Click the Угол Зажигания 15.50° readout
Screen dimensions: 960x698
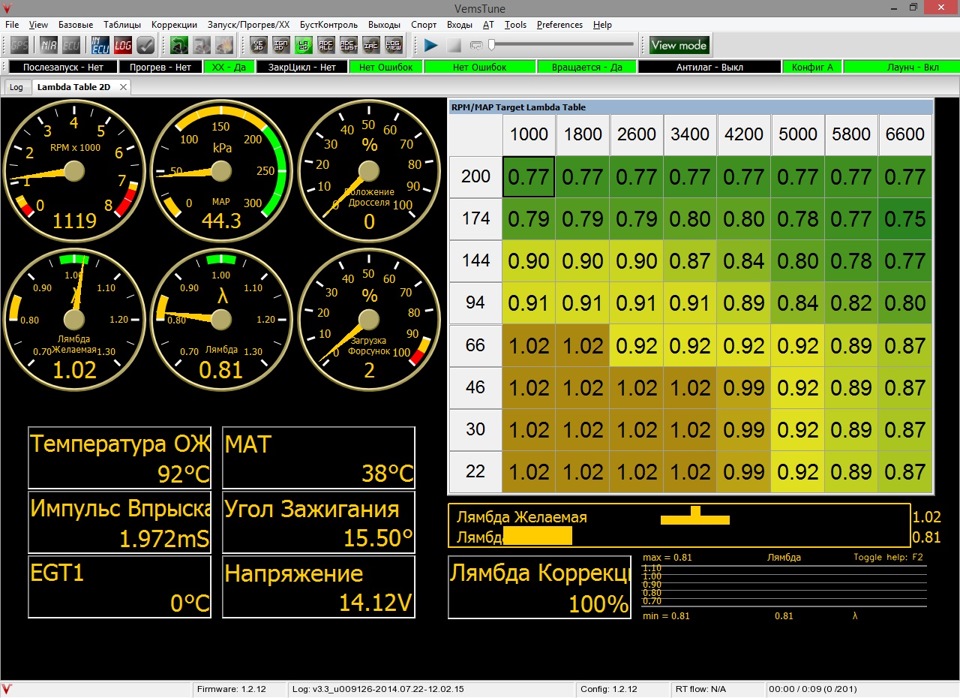(x=319, y=523)
